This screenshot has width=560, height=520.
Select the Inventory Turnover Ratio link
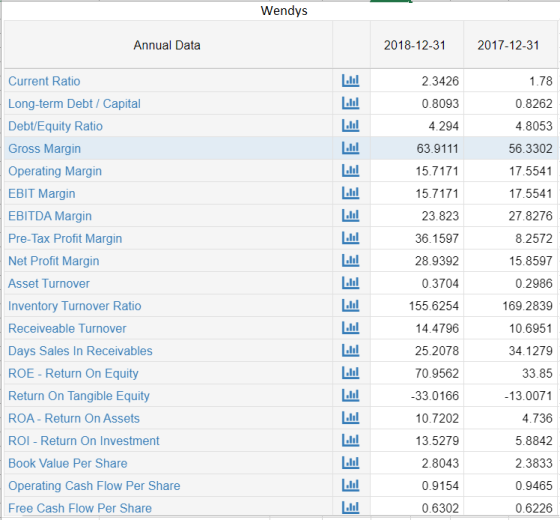point(75,306)
